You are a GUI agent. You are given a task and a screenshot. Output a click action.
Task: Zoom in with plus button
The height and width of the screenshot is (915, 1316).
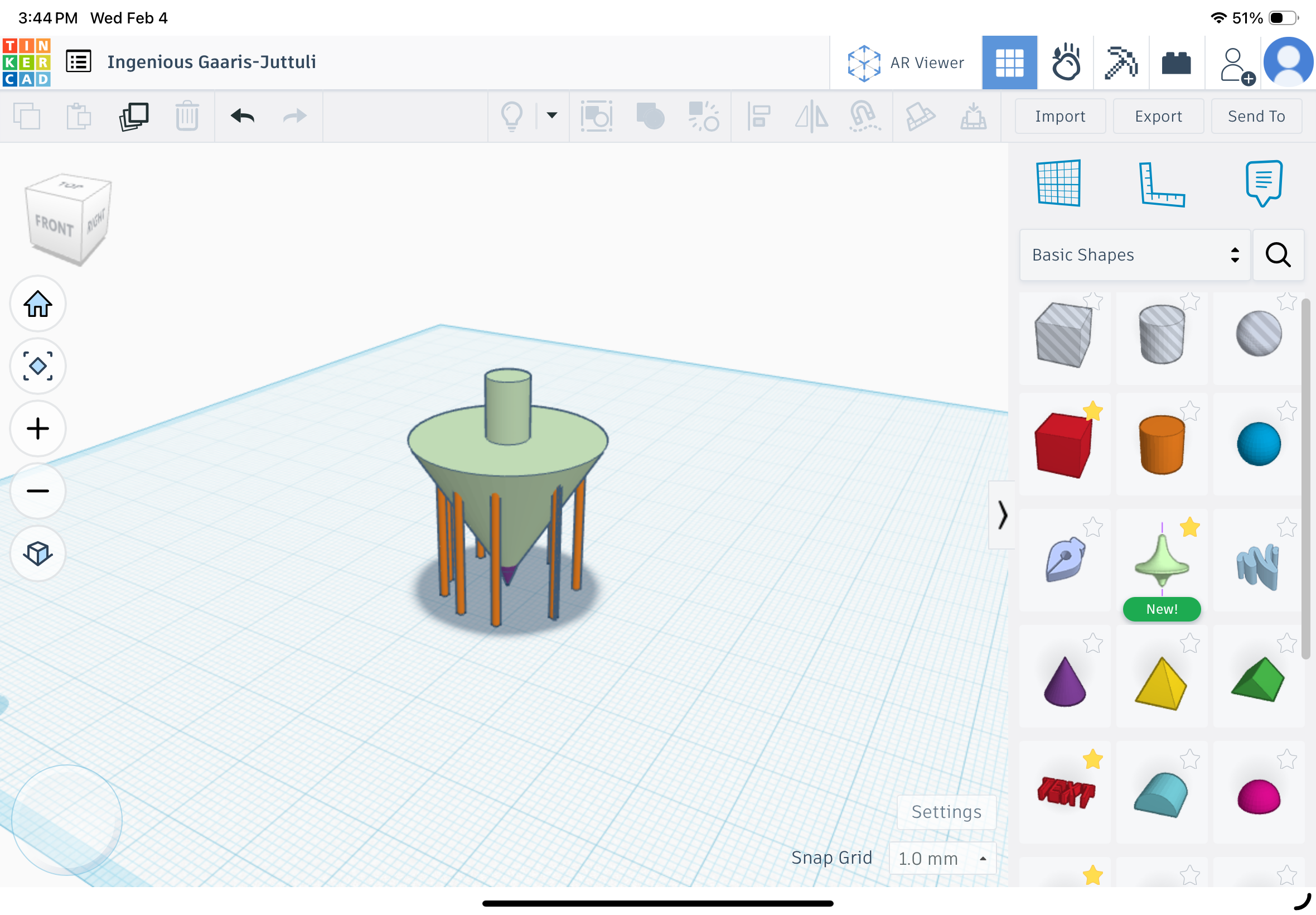[x=38, y=429]
